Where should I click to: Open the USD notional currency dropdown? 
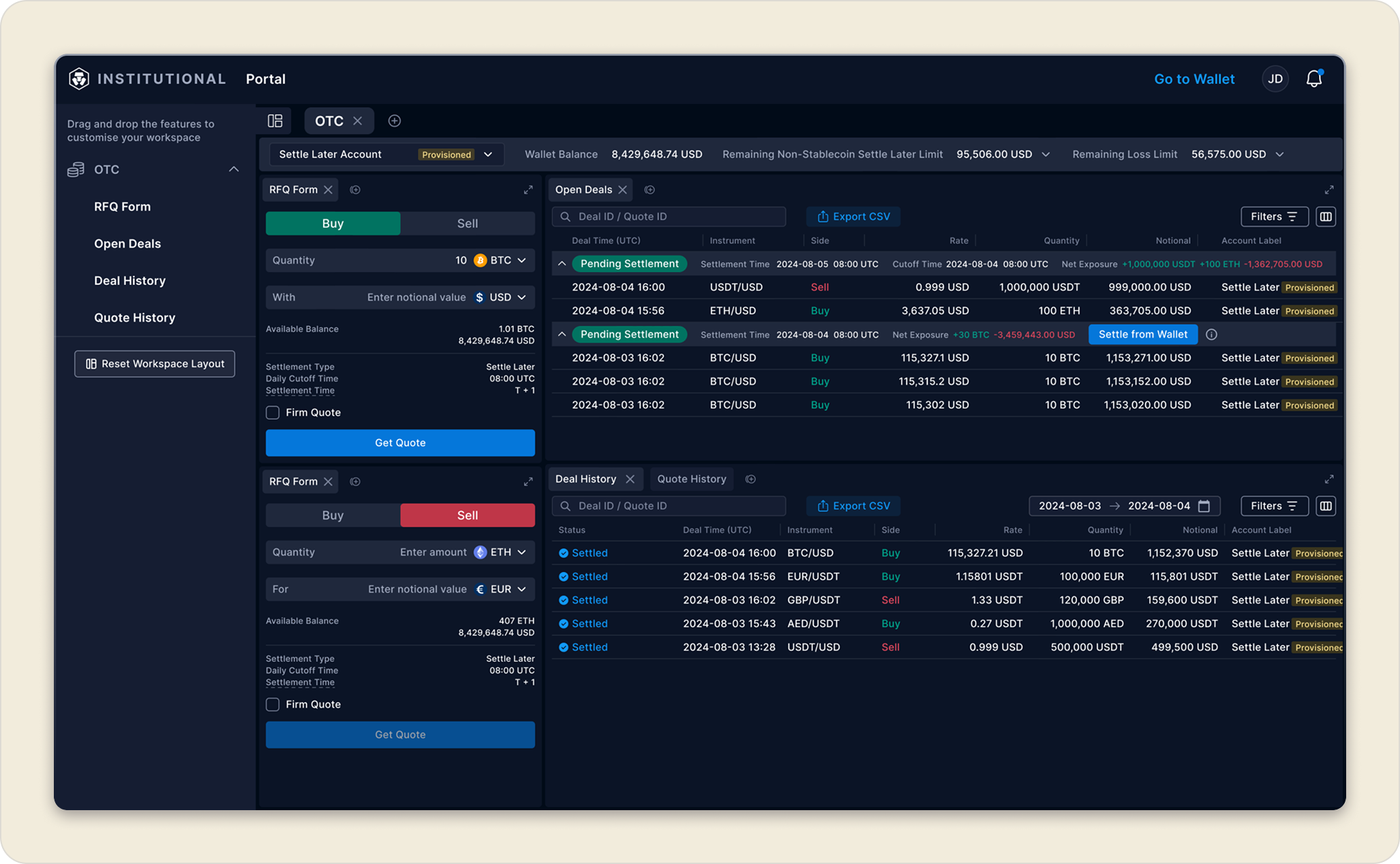[x=500, y=297]
